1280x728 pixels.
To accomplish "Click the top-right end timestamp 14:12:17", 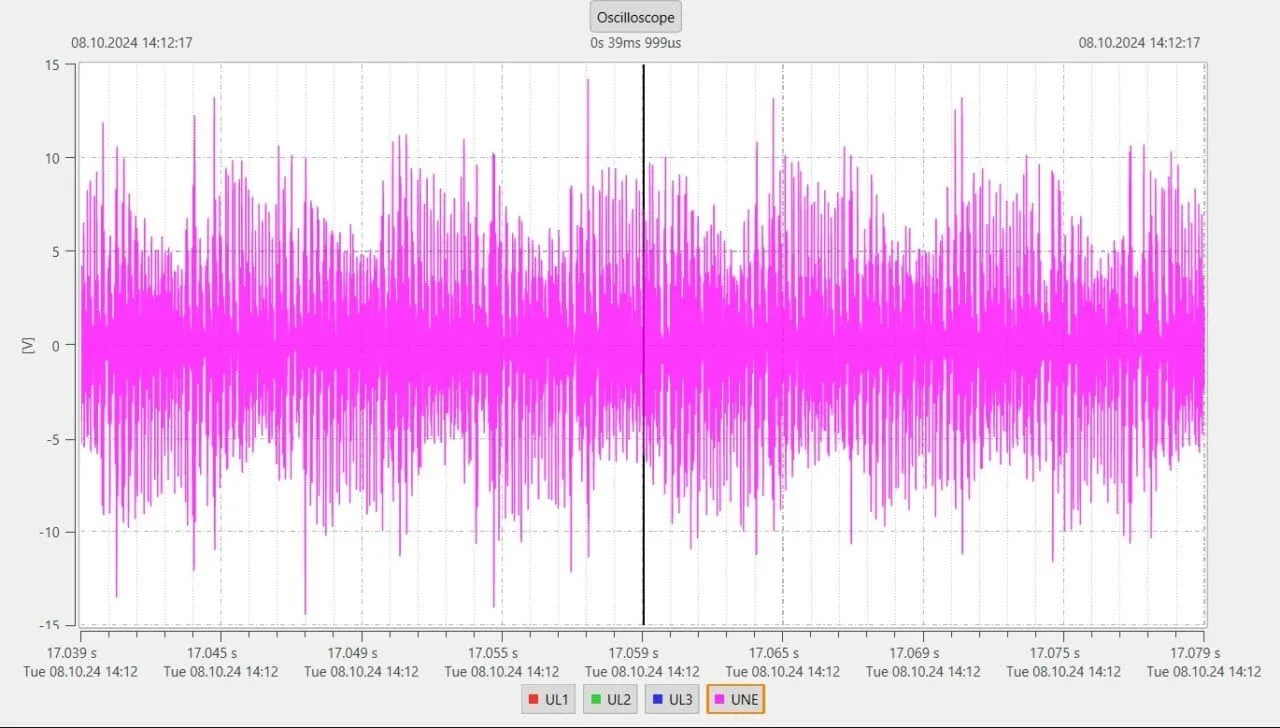I will click(1139, 43).
